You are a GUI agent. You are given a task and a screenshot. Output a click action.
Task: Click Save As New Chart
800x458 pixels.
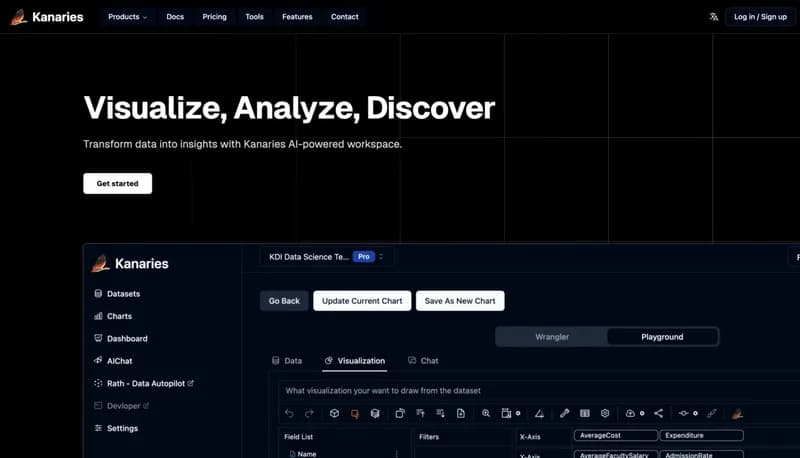(460, 301)
